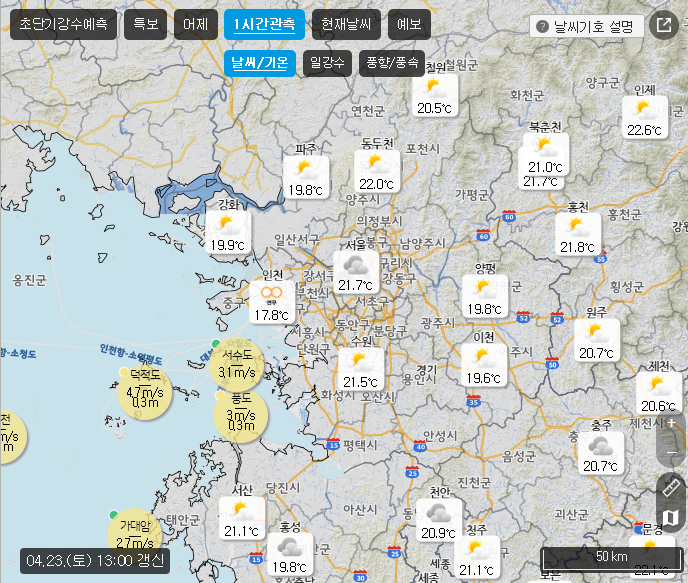Select the 어제 tab
688x583 pixels.
196,24
